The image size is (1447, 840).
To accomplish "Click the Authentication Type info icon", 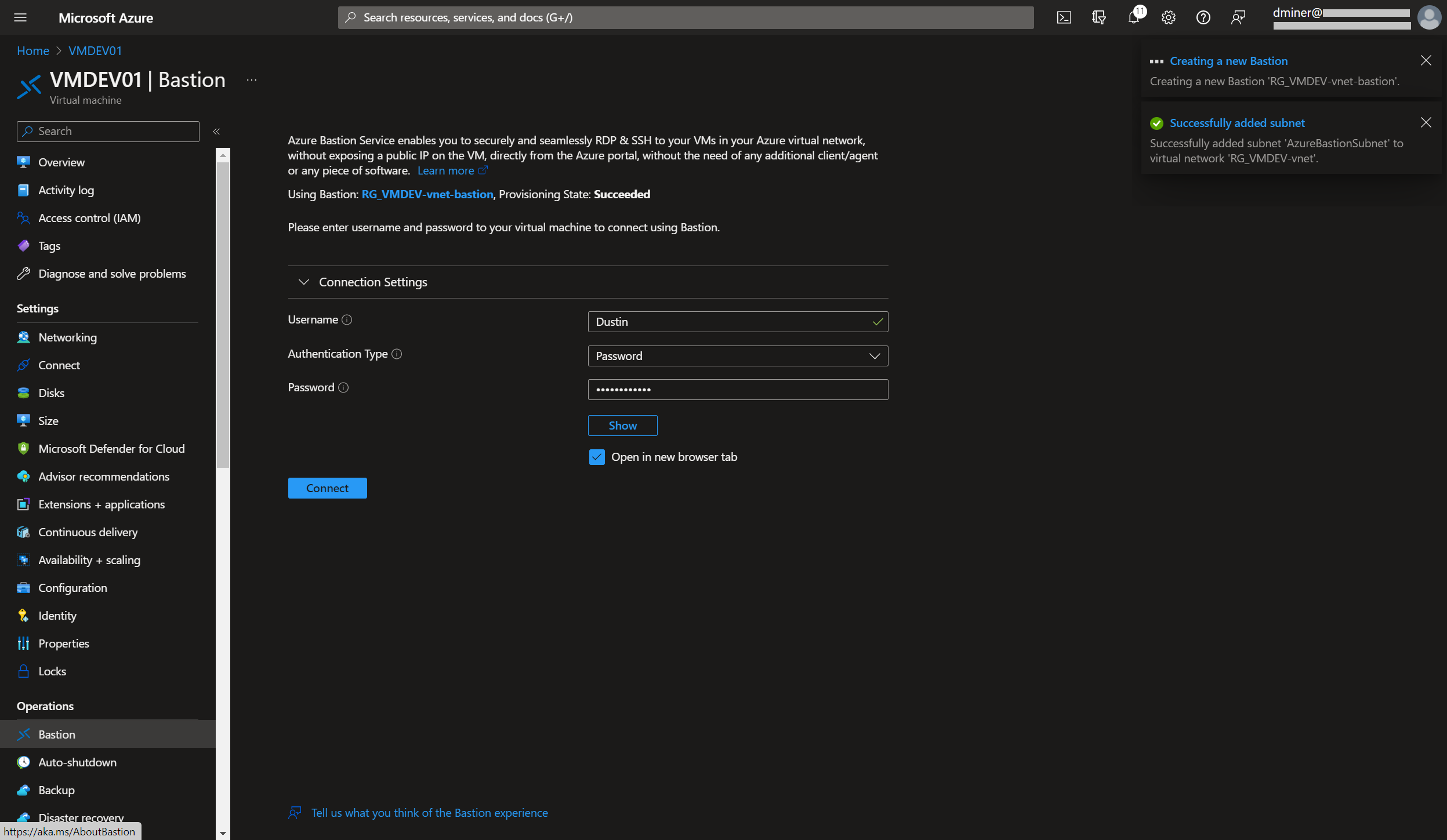I will 397,354.
